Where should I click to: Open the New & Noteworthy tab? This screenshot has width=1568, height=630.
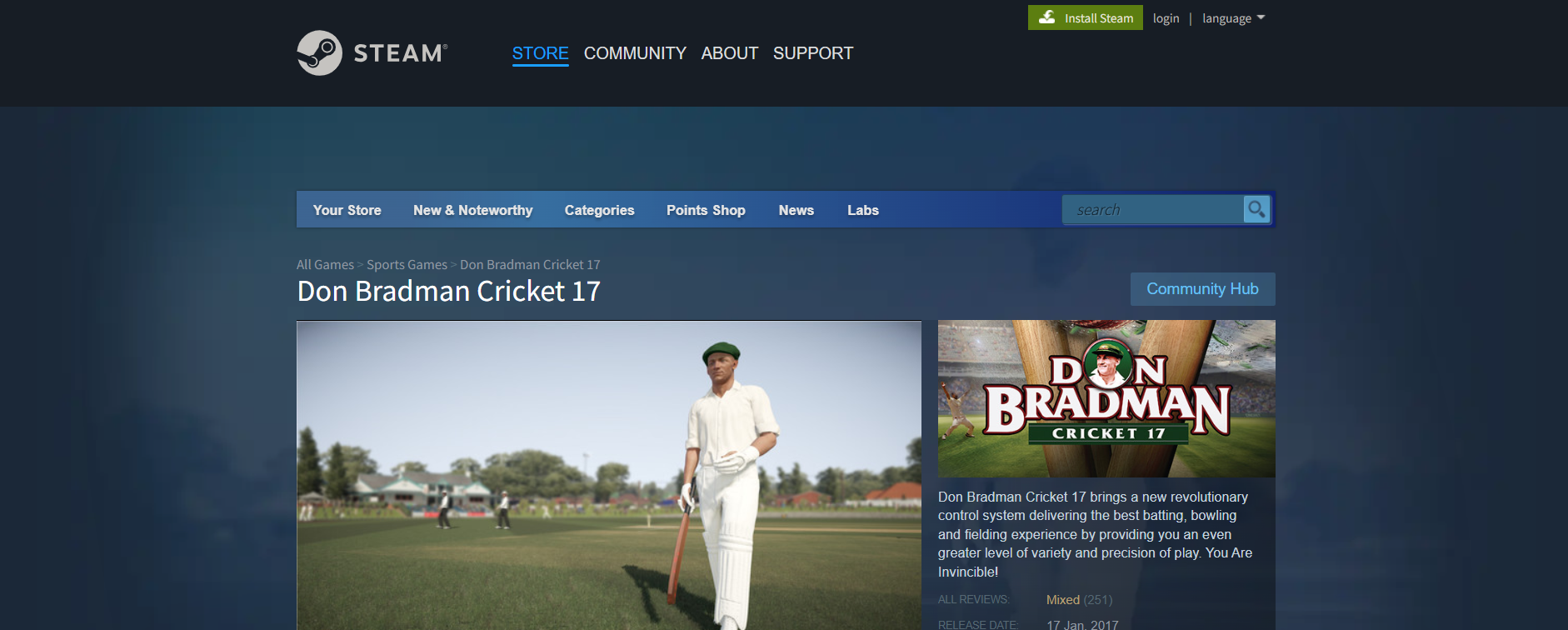pos(472,210)
